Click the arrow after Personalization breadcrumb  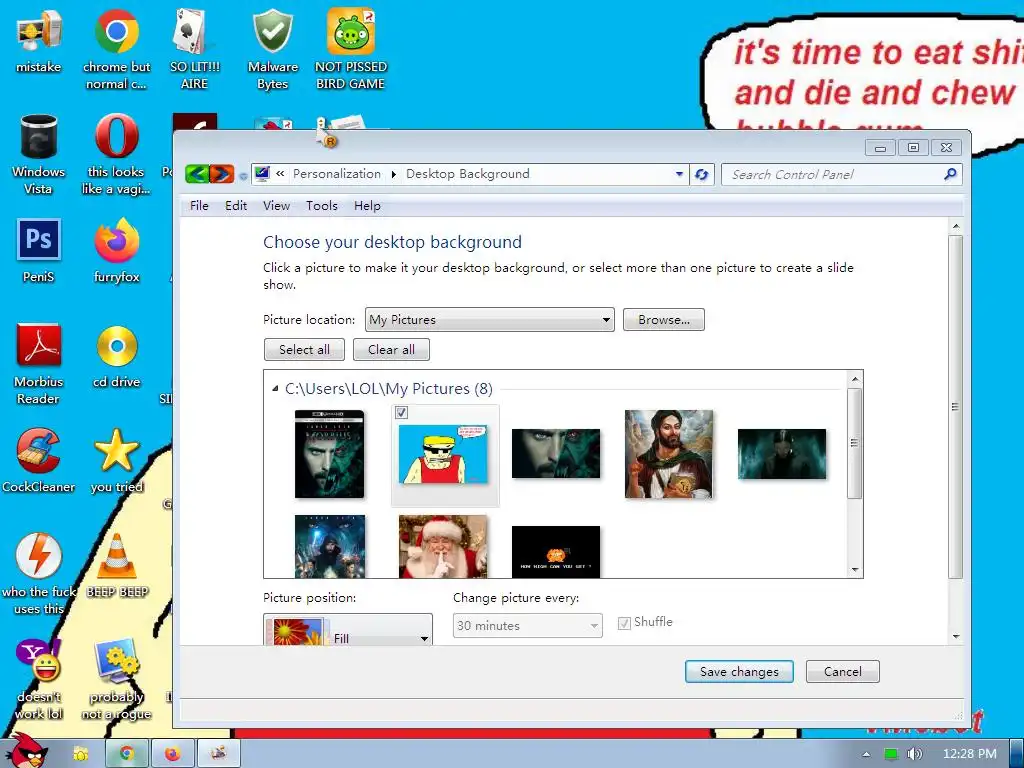(x=394, y=174)
